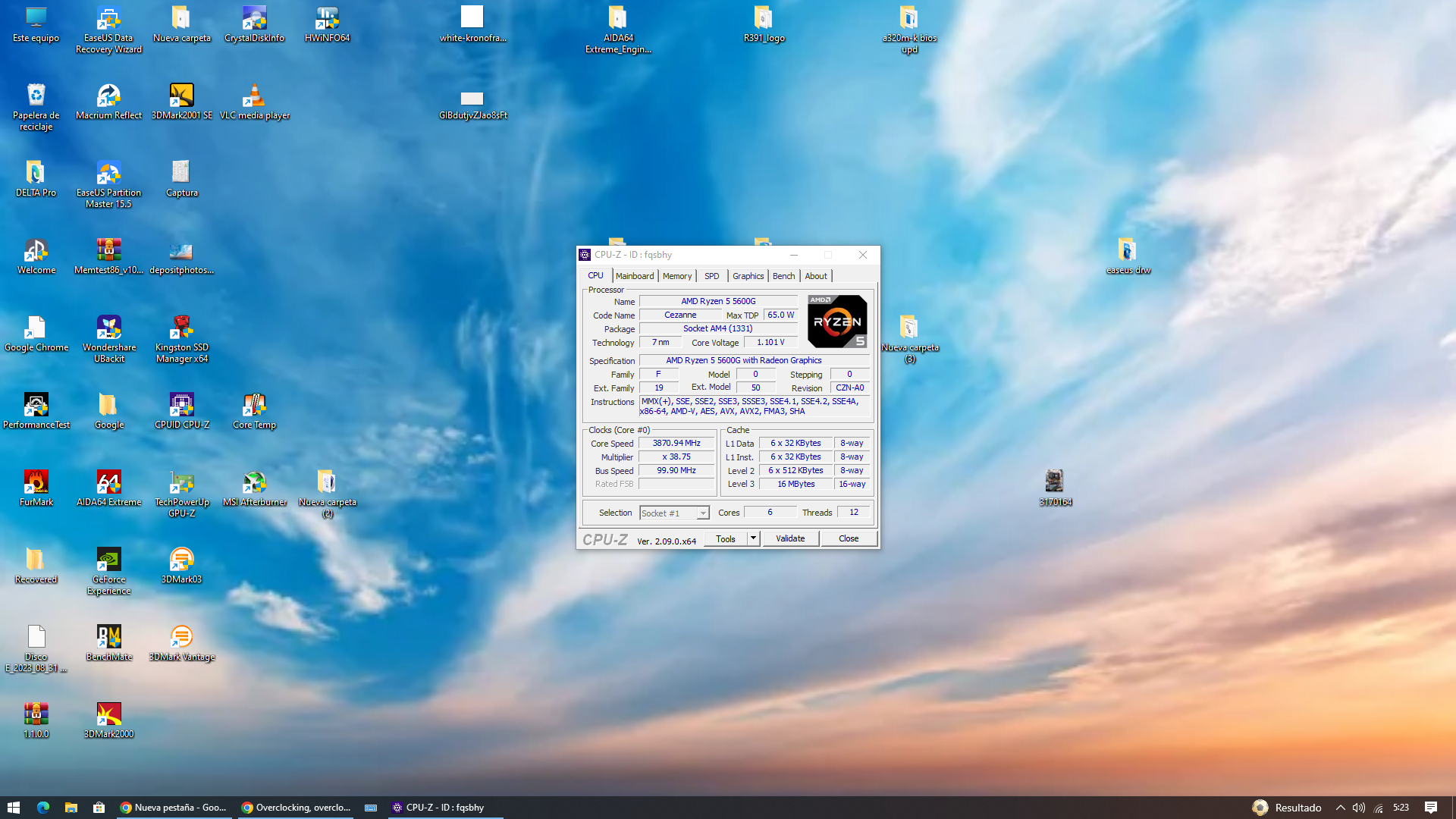The width and height of the screenshot is (1456, 819).
Task: Open Wi-Fi network tray icon
Action: click(1378, 808)
